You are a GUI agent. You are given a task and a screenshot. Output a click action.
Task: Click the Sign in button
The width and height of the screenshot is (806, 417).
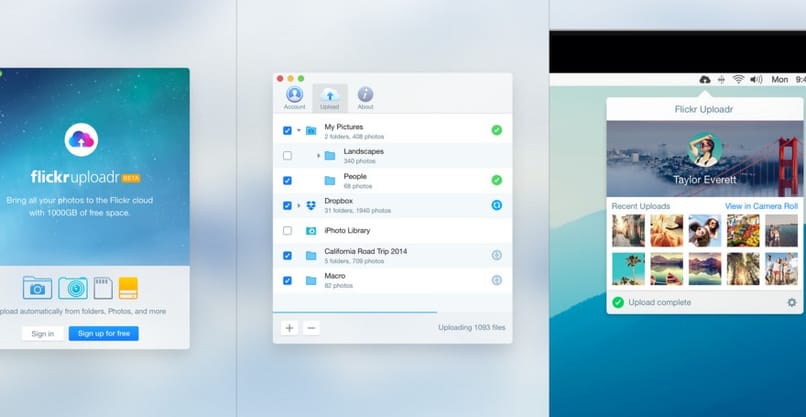coord(42,333)
